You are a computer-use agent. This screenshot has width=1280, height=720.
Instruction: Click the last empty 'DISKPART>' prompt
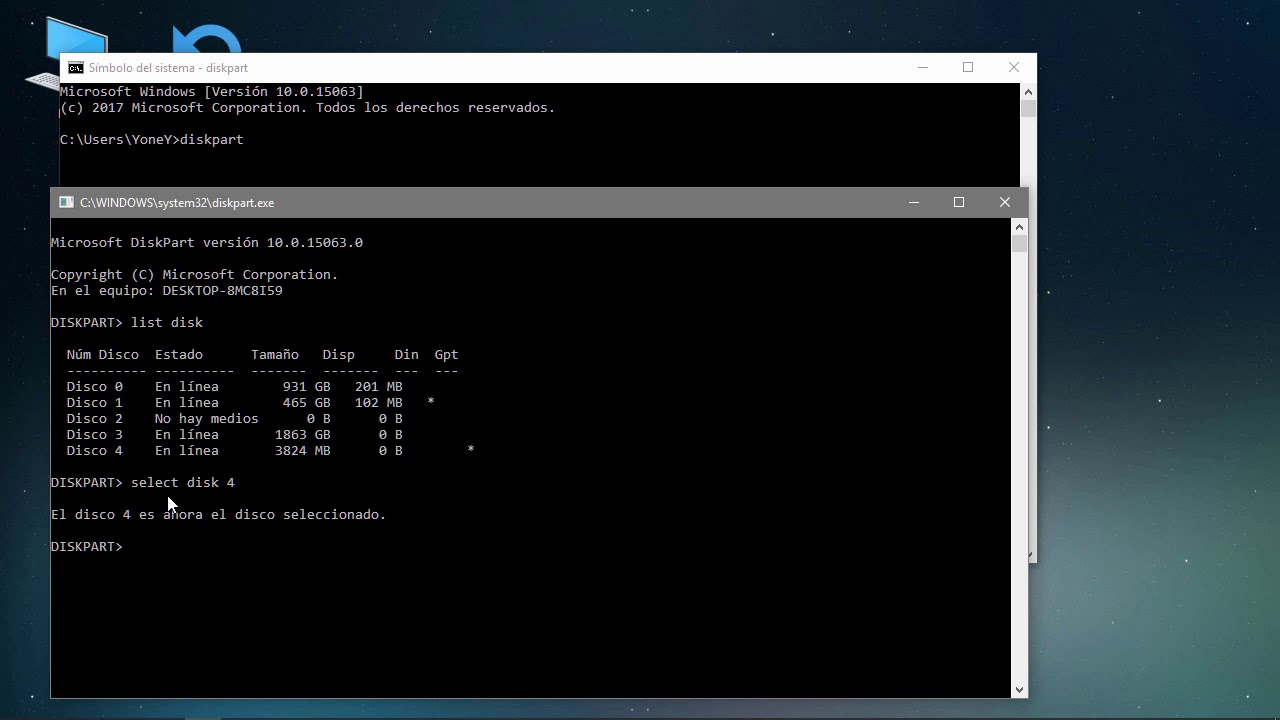click(x=87, y=547)
